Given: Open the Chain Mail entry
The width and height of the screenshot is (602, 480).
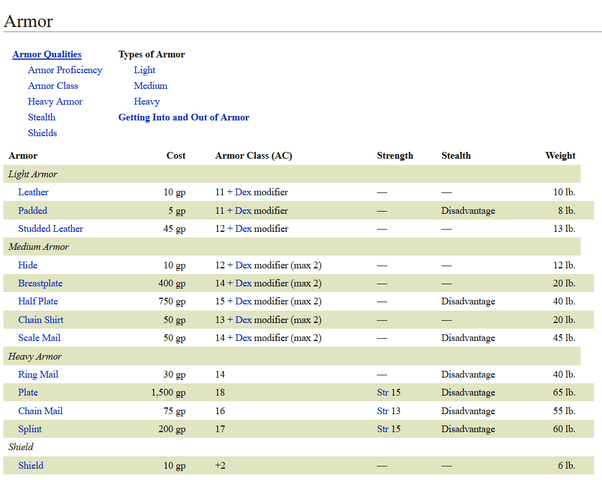Looking at the screenshot, I should (x=40, y=411).
